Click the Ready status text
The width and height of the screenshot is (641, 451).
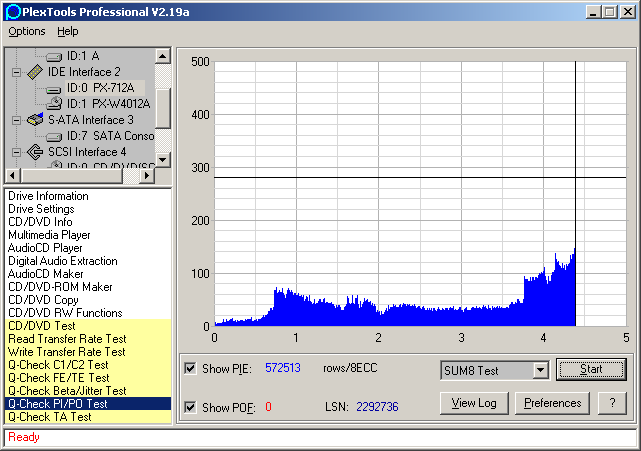point(24,437)
